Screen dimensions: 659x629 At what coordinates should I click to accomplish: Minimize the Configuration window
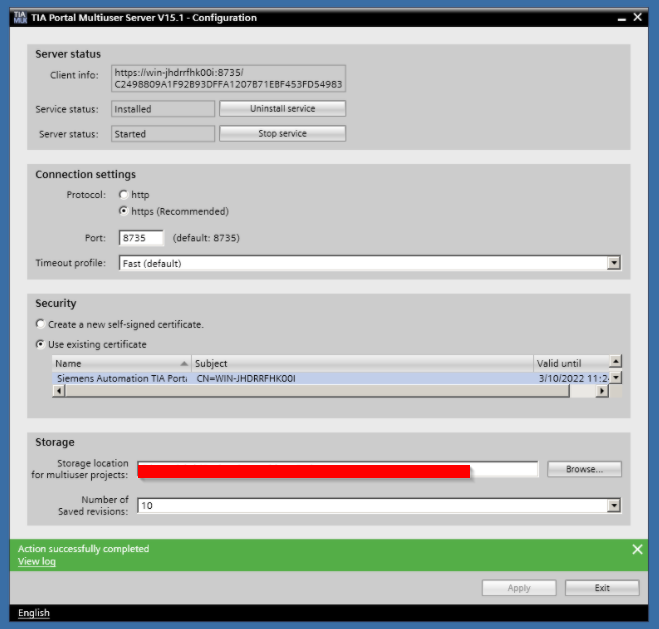[622, 18]
